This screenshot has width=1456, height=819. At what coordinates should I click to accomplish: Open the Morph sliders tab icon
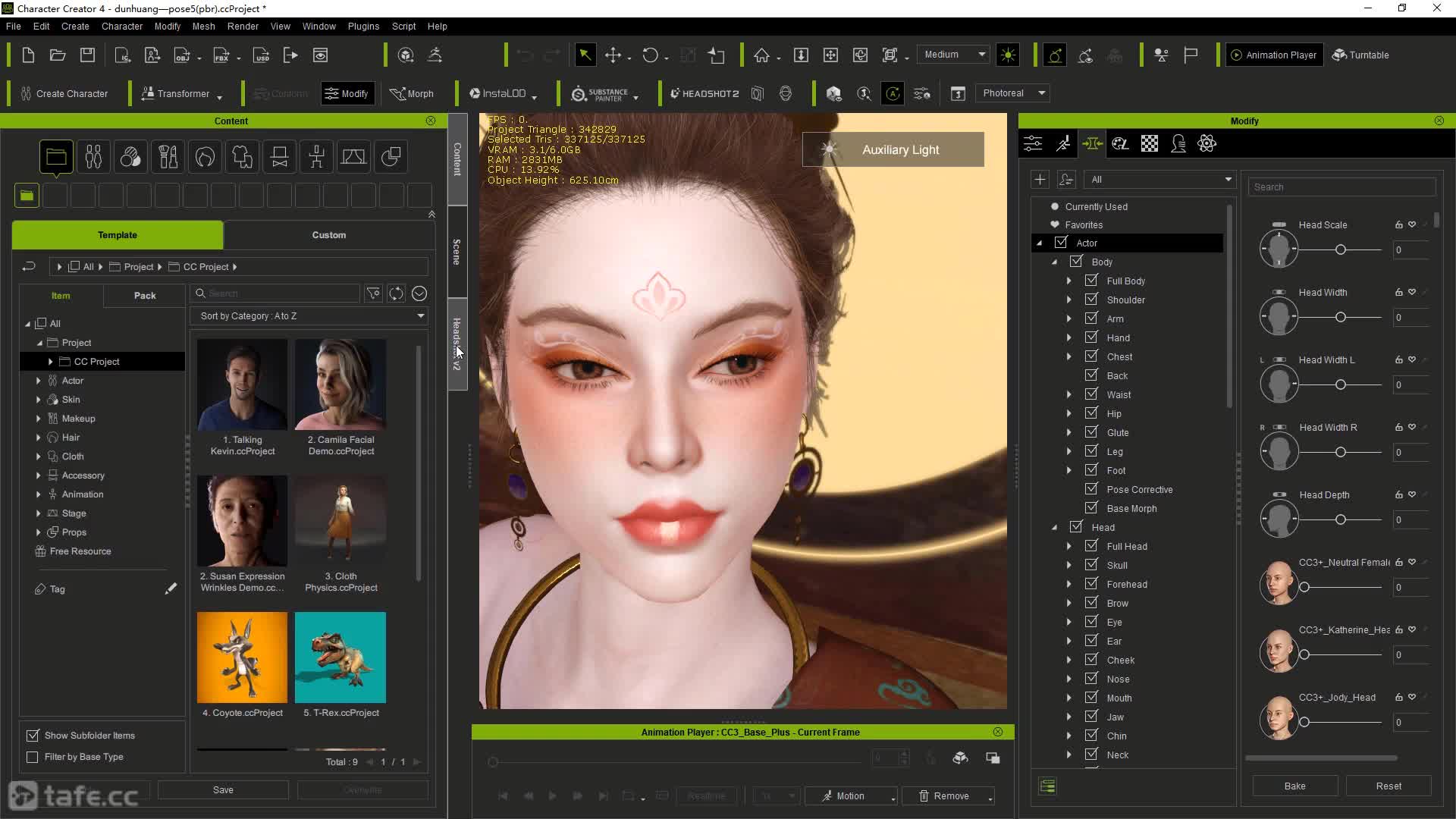click(x=1092, y=143)
